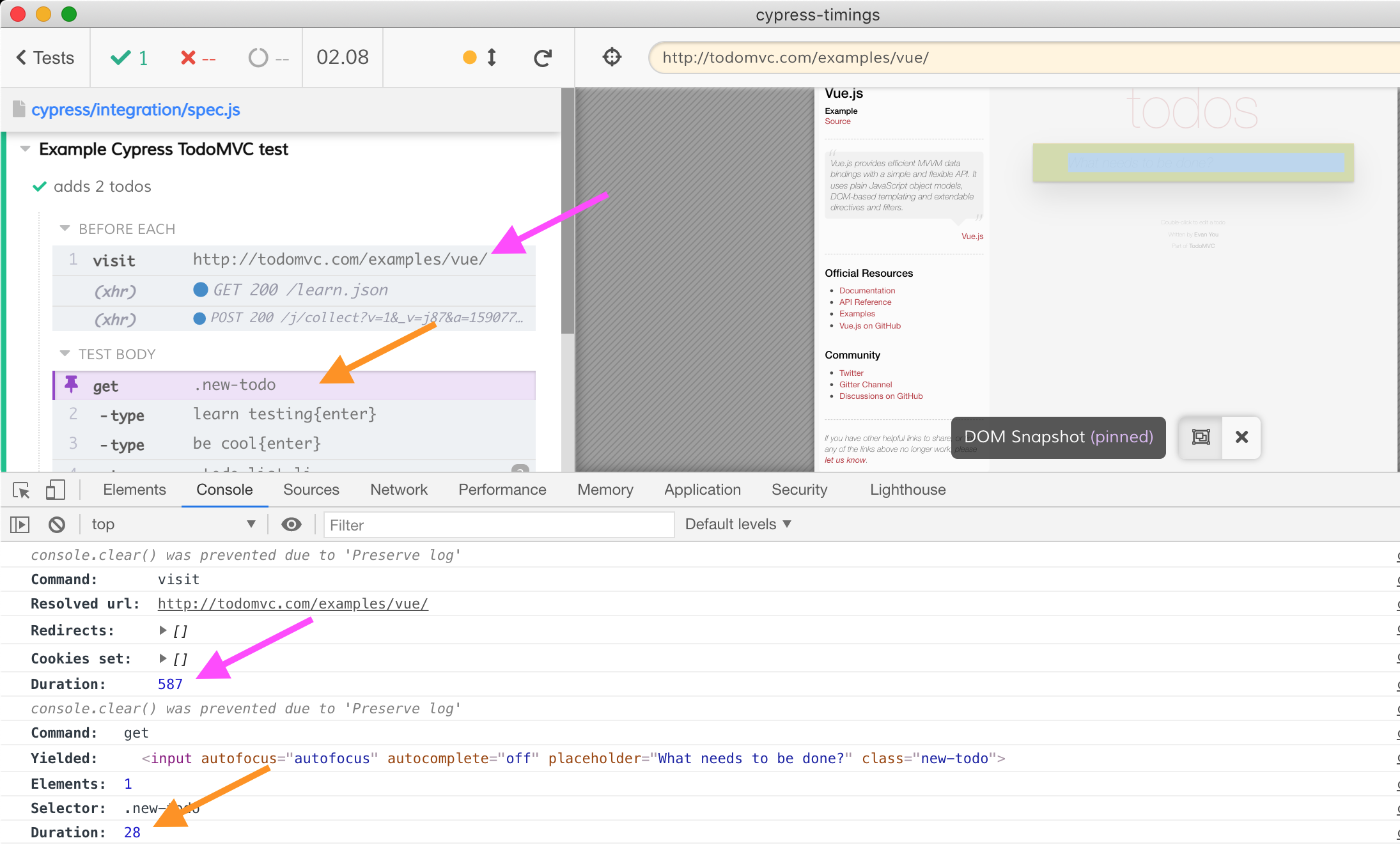The width and height of the screenshot is (1400, 845).
Task: Open the selector playground crosshair icon
Action: (x=612, y=58)
